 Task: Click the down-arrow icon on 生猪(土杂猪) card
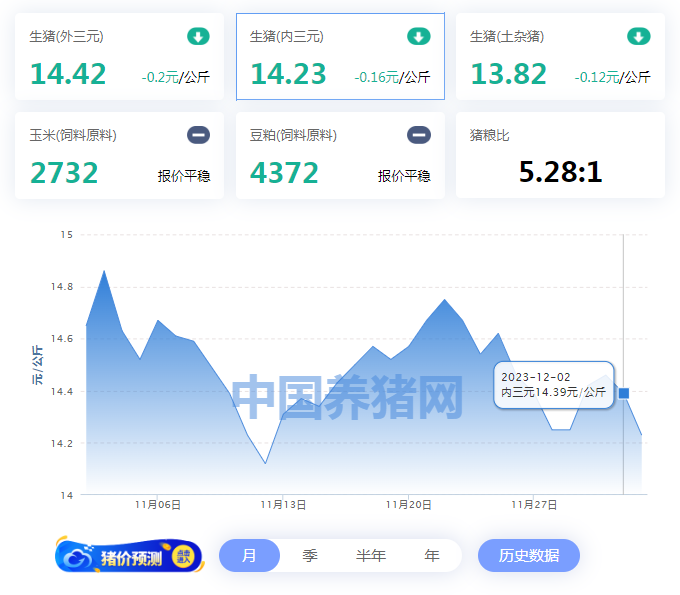pos(638,37)
